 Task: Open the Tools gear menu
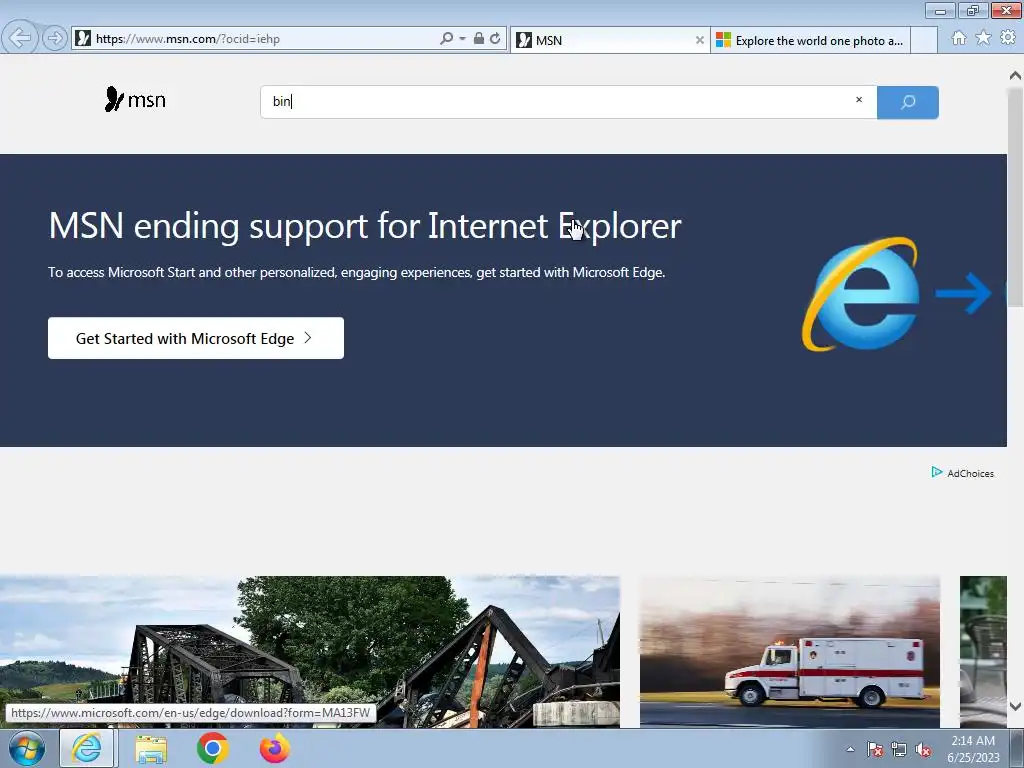(1008, 38)
